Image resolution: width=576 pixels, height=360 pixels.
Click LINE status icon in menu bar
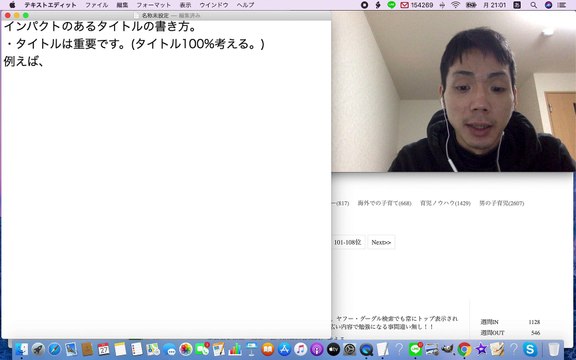pos(391,5)
